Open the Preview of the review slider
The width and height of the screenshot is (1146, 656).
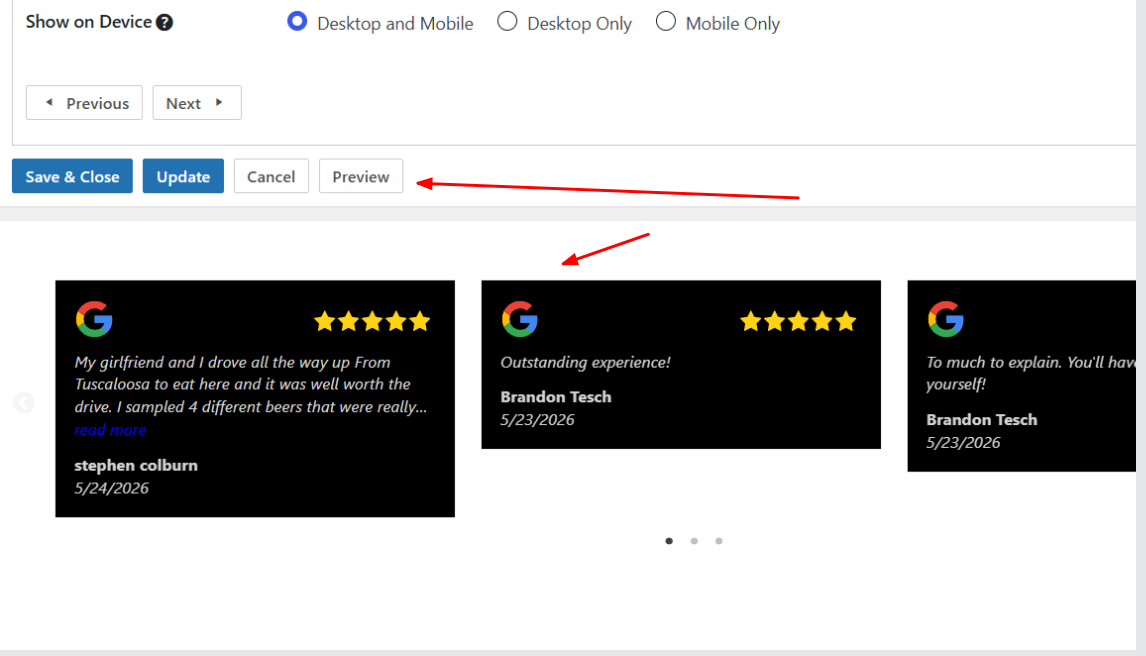[361, 176]
